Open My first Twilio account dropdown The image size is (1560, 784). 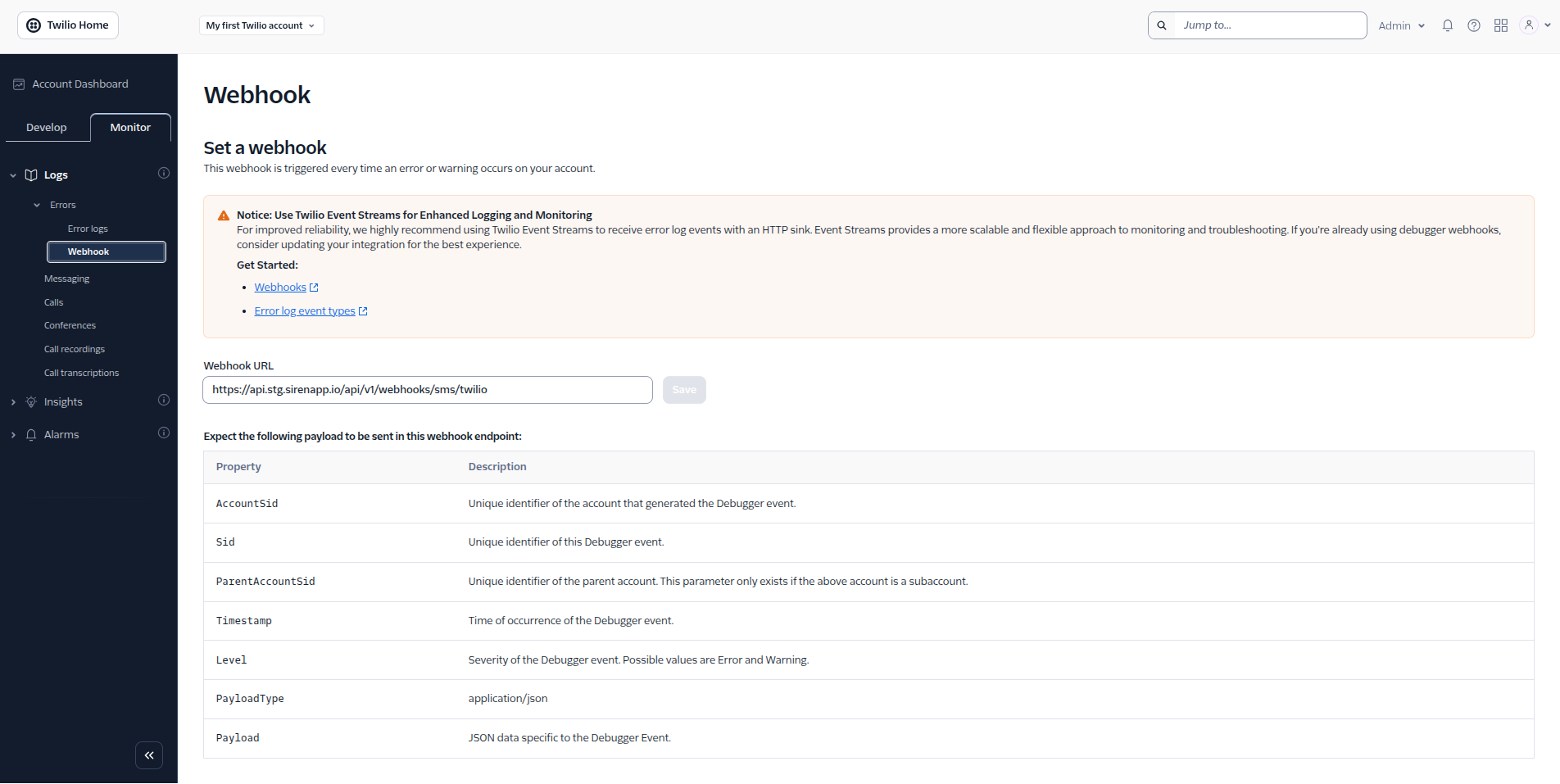pyautogui.click(x=261, y=25)
